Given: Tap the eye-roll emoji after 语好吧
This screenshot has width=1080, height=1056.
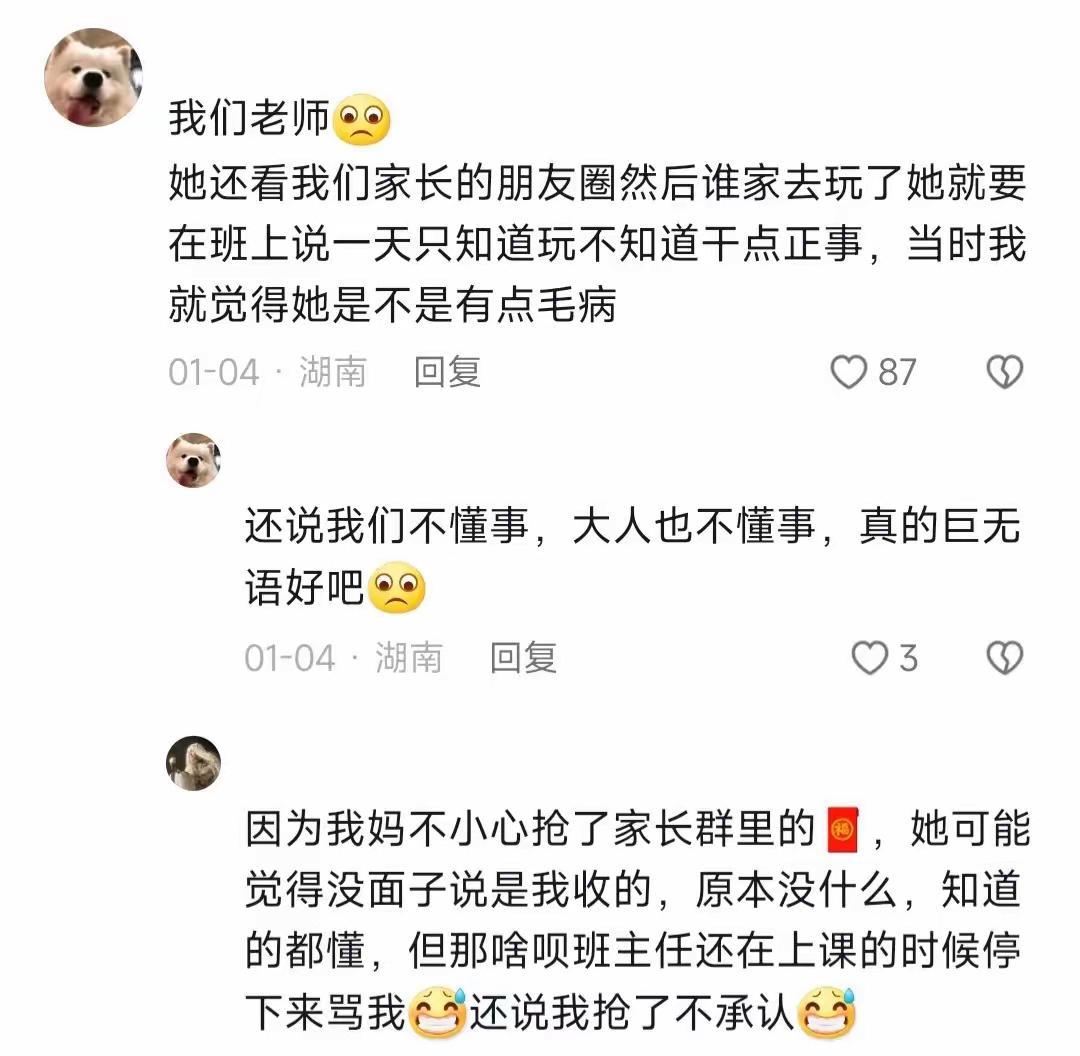Looking at the screenshot, I should point(397,588).
